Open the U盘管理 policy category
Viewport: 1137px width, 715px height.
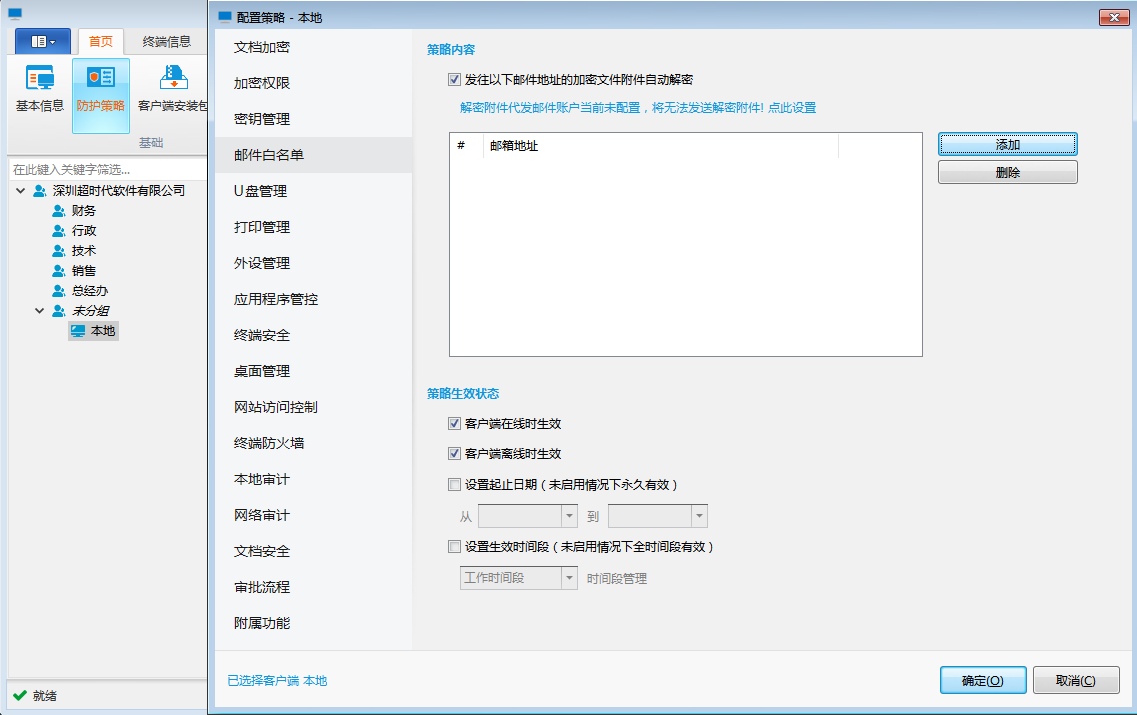tap(261, 191)
